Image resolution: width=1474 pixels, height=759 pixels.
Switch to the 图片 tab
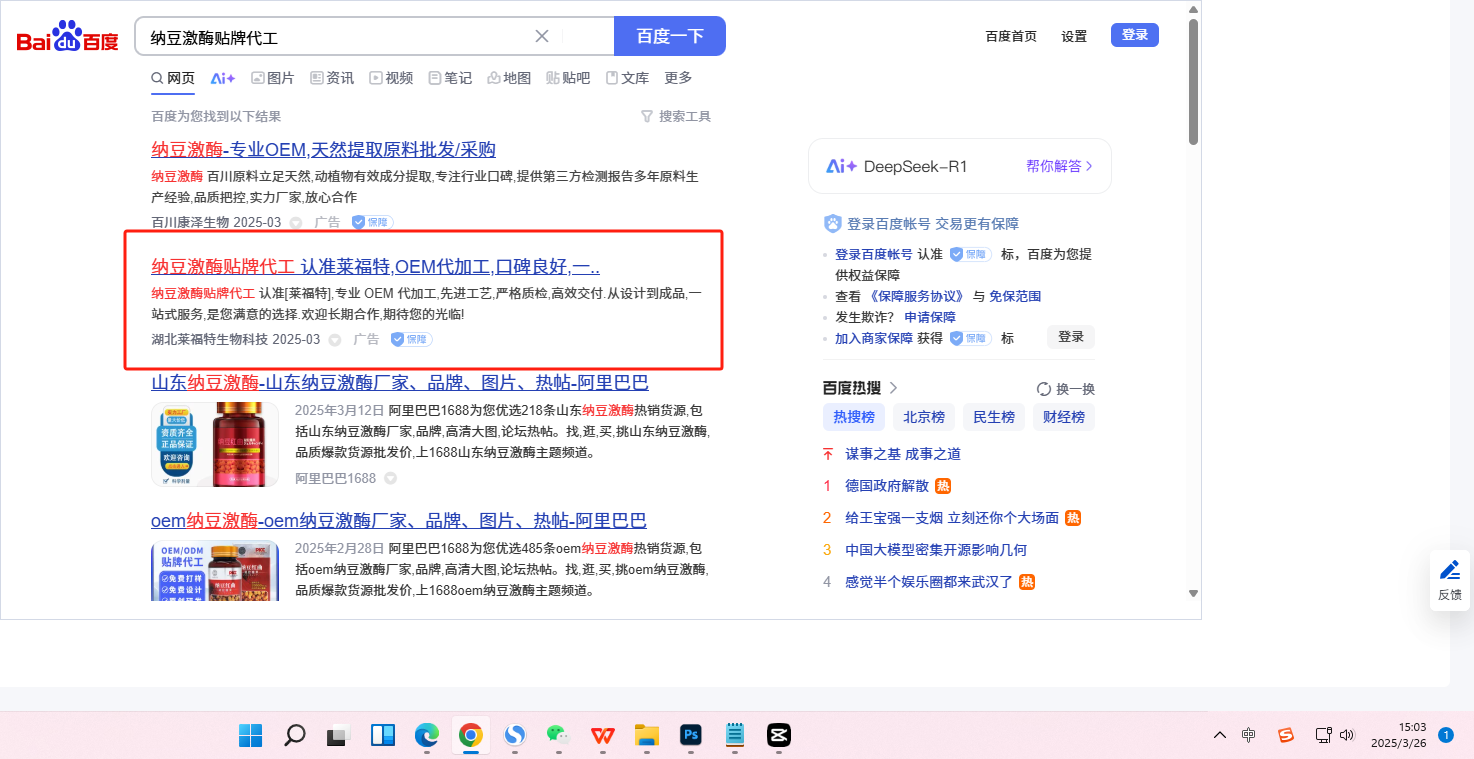273,78
